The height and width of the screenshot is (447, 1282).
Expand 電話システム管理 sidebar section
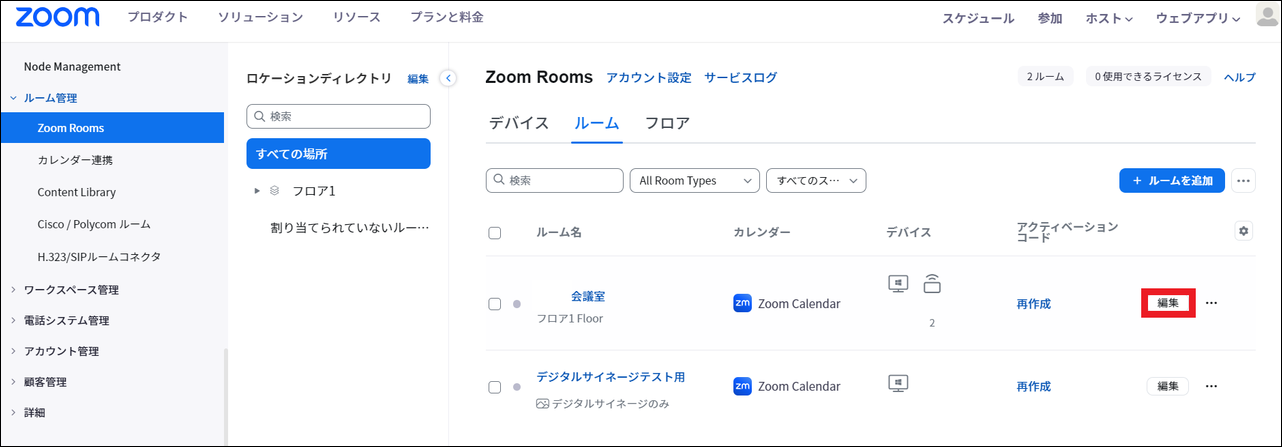pyautogui.click(x=13, y=321)
